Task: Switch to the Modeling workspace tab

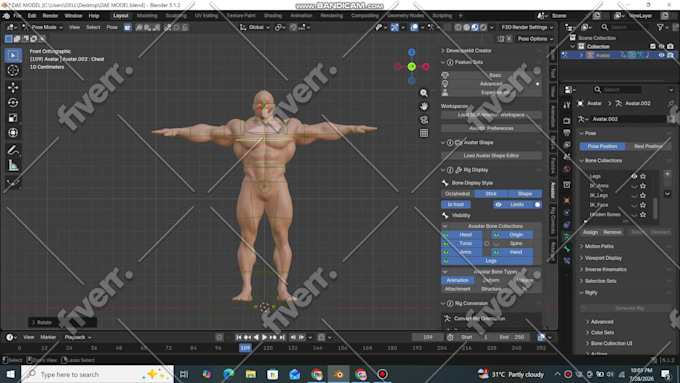Action: tap(147, 16)
